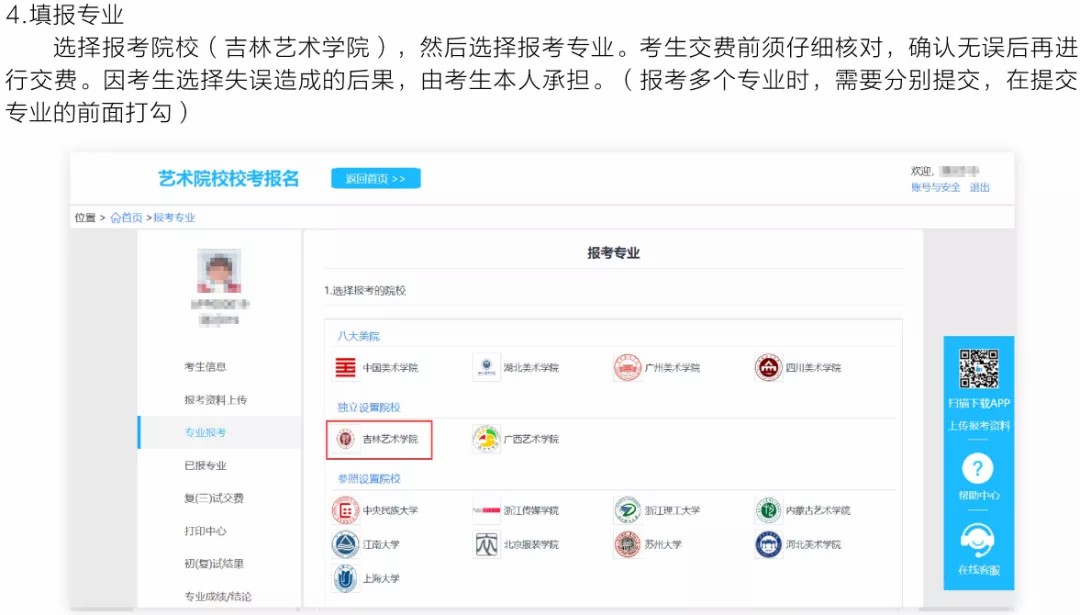Click the 广西艺术学院 logo icon
The image size is (1080, 615).
click(x=486, y=439)
